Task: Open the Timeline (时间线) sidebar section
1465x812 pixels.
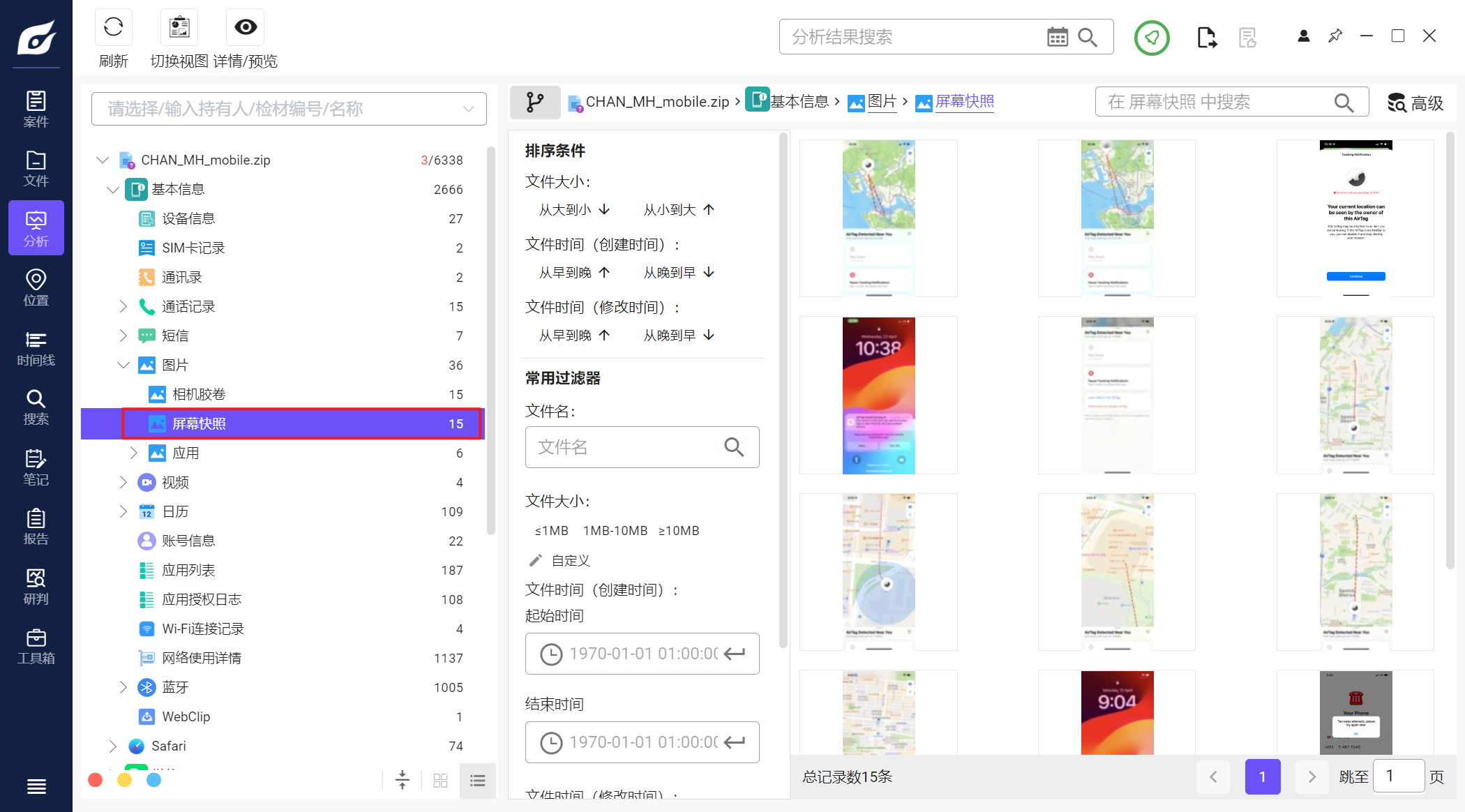Action: click(36, 349)
